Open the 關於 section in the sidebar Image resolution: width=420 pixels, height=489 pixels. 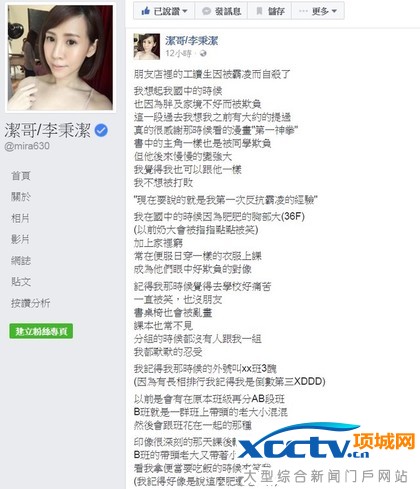pyautogui.click(x=21, y=197)
